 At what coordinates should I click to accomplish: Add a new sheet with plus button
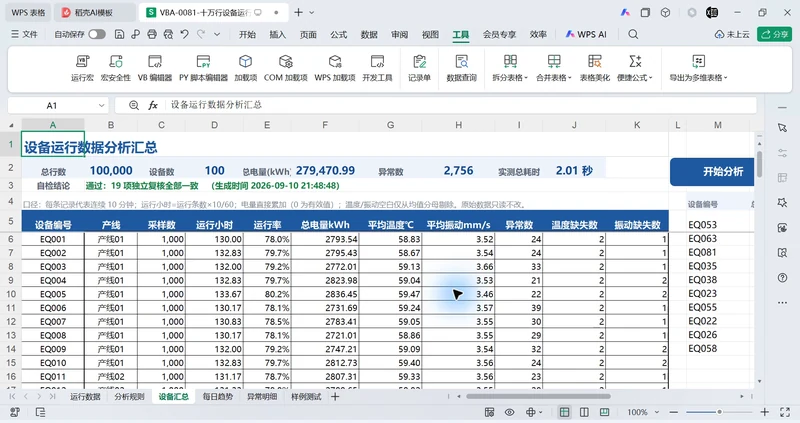[335, 396]
